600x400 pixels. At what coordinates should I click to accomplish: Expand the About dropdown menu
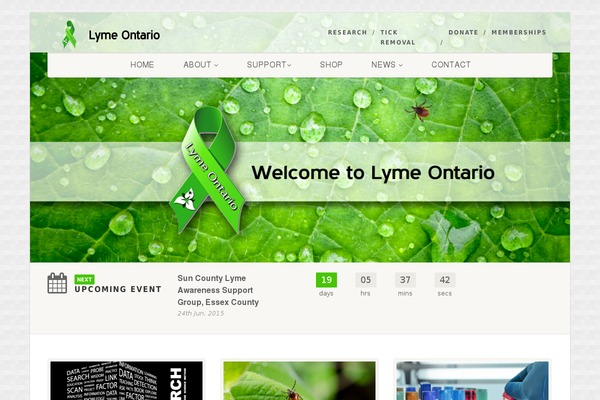(201, 65)
